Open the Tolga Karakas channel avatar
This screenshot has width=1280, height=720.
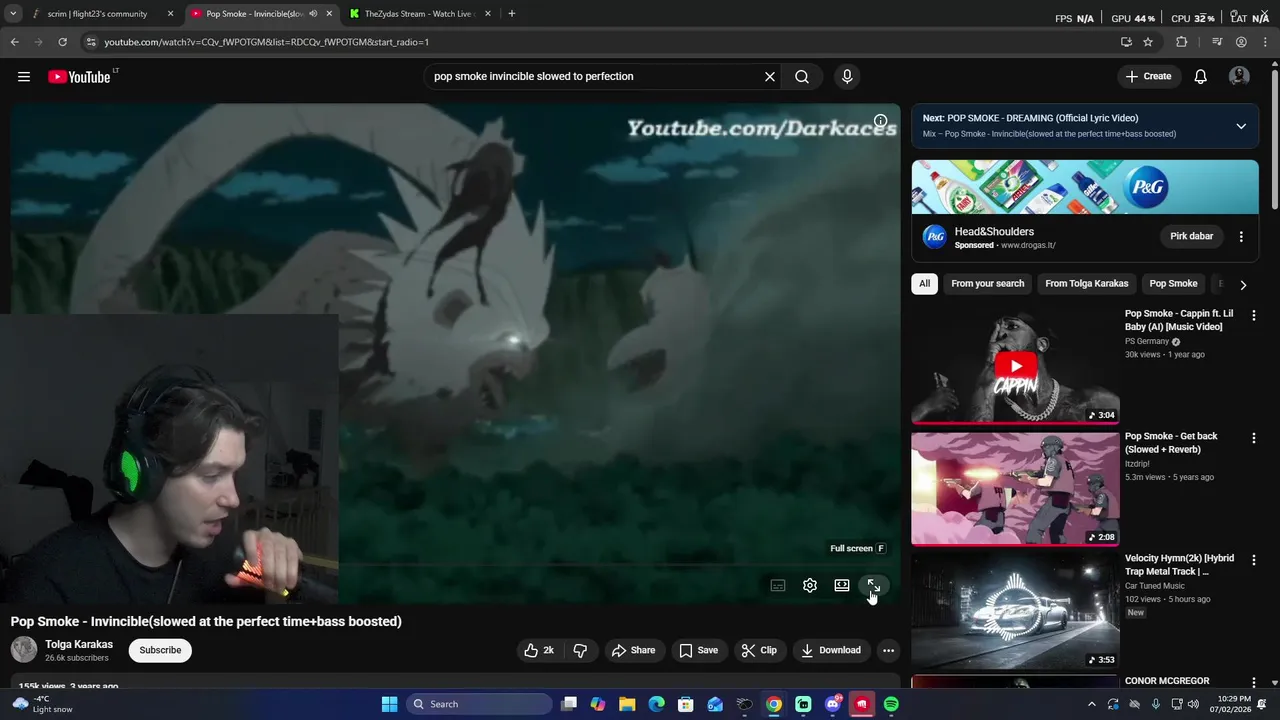pos(24,650)
